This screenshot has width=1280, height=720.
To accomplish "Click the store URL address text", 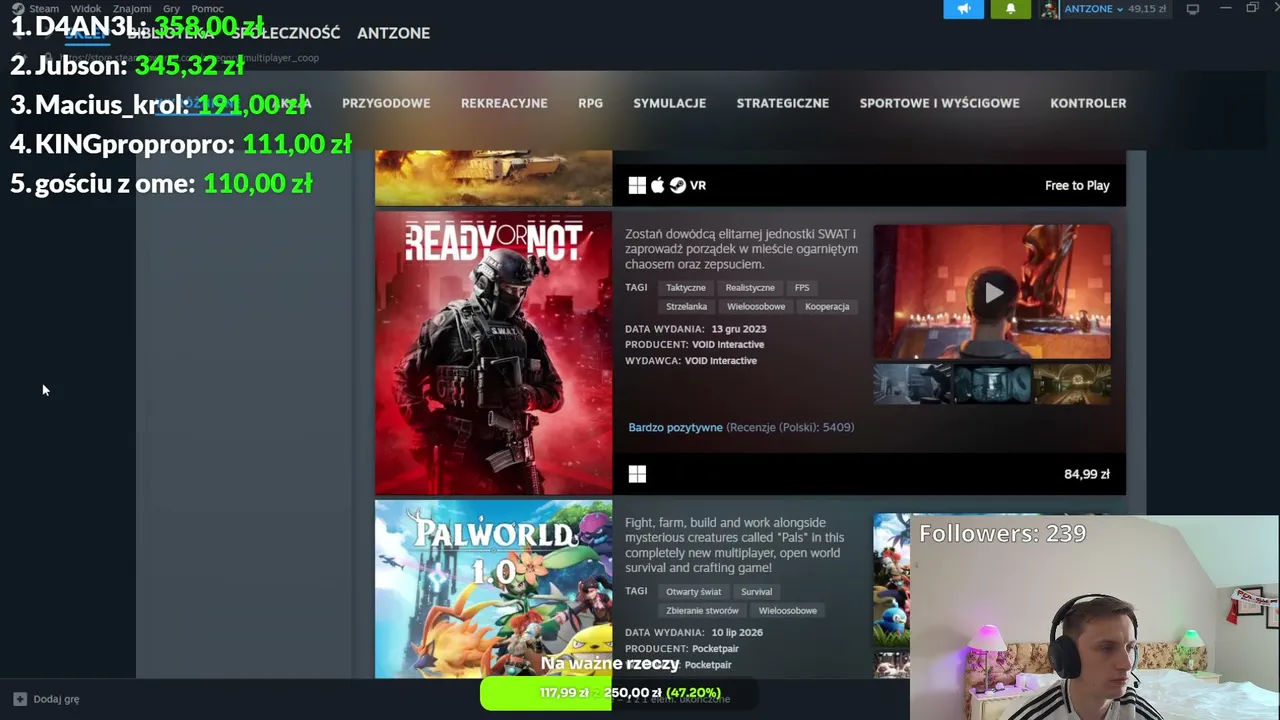I will [192, 57].
